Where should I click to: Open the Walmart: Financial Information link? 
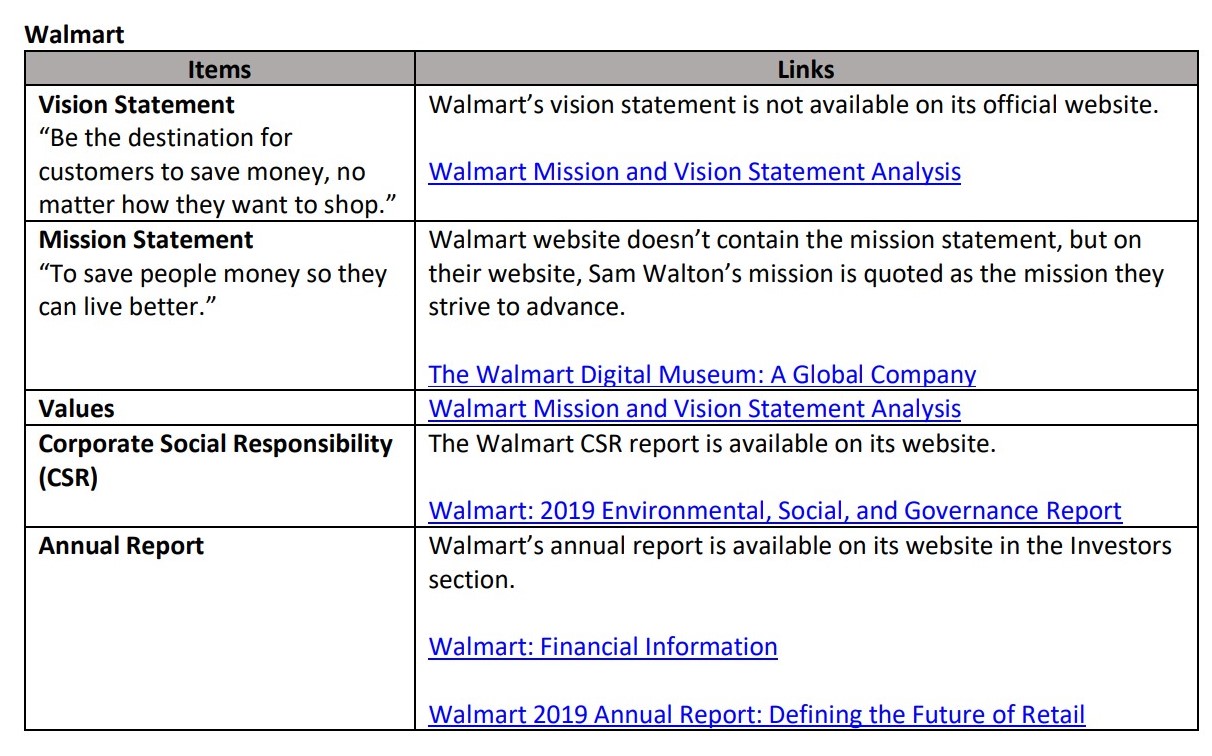[x=603, y=647]
